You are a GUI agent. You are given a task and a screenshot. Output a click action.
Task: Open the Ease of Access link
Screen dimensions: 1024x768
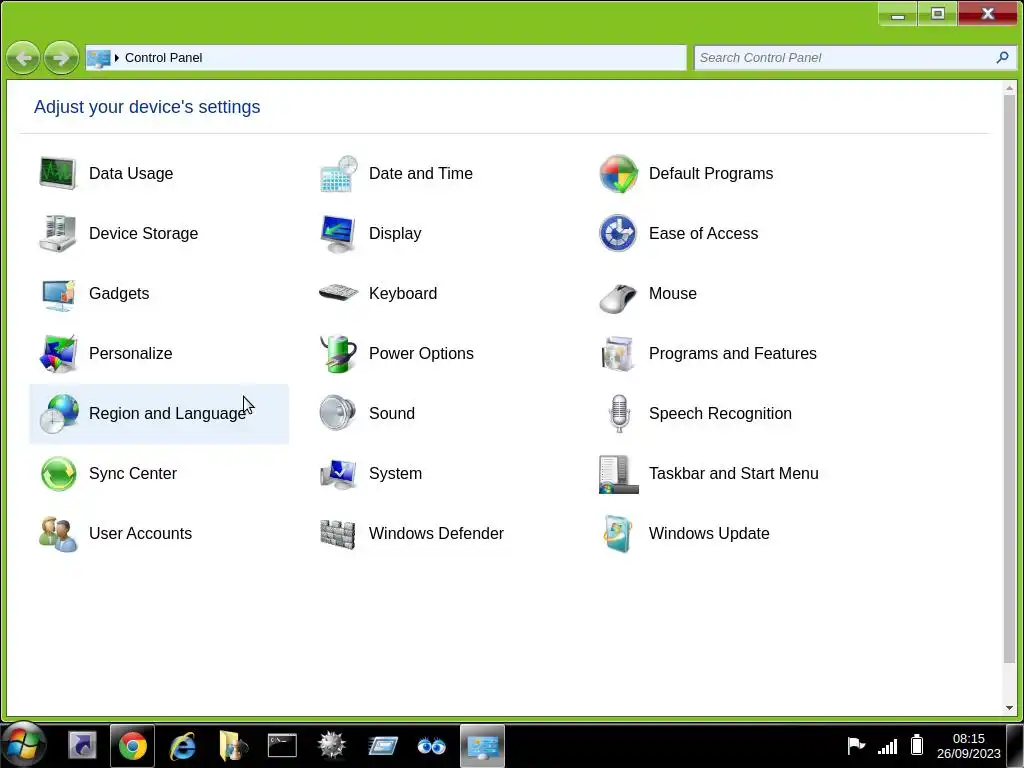pos(703,234)
